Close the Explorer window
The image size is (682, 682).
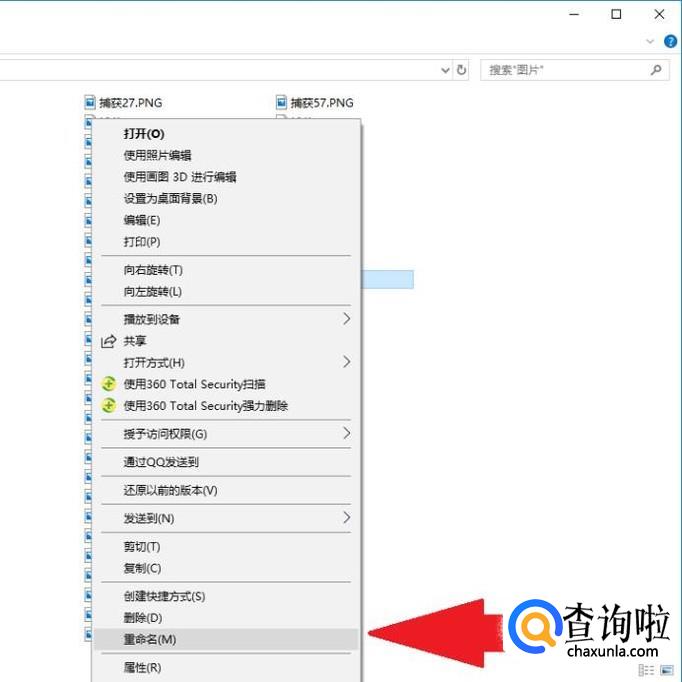659,14
